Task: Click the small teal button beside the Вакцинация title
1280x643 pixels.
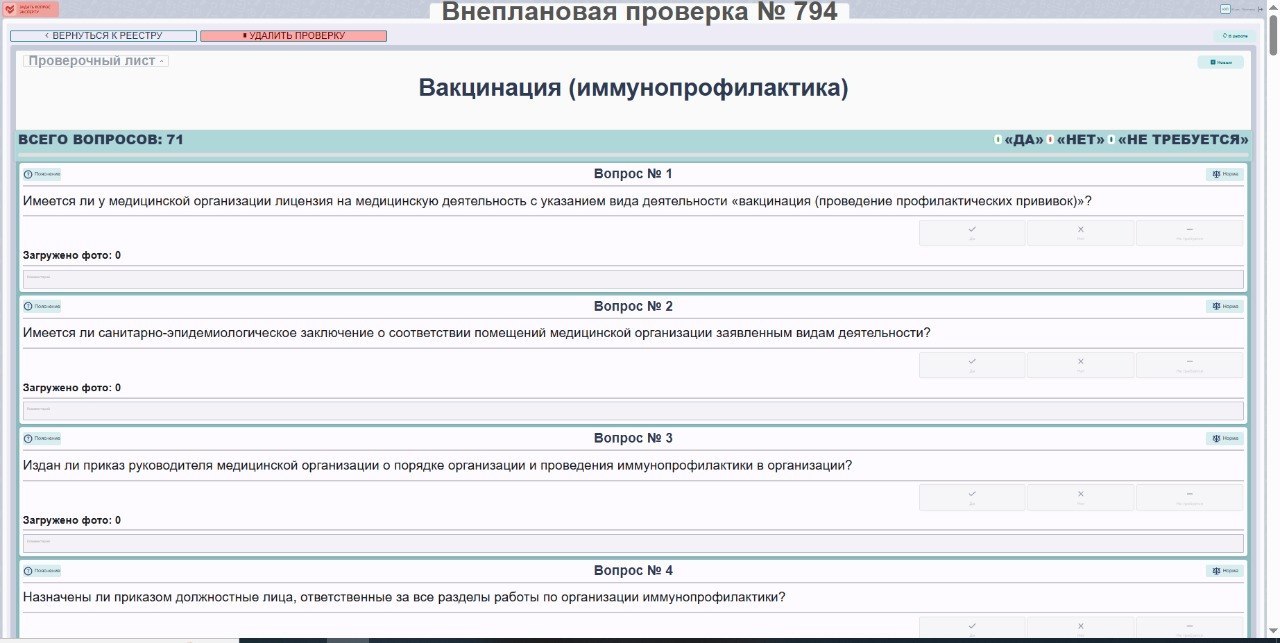Action: tap(1221, 62)
